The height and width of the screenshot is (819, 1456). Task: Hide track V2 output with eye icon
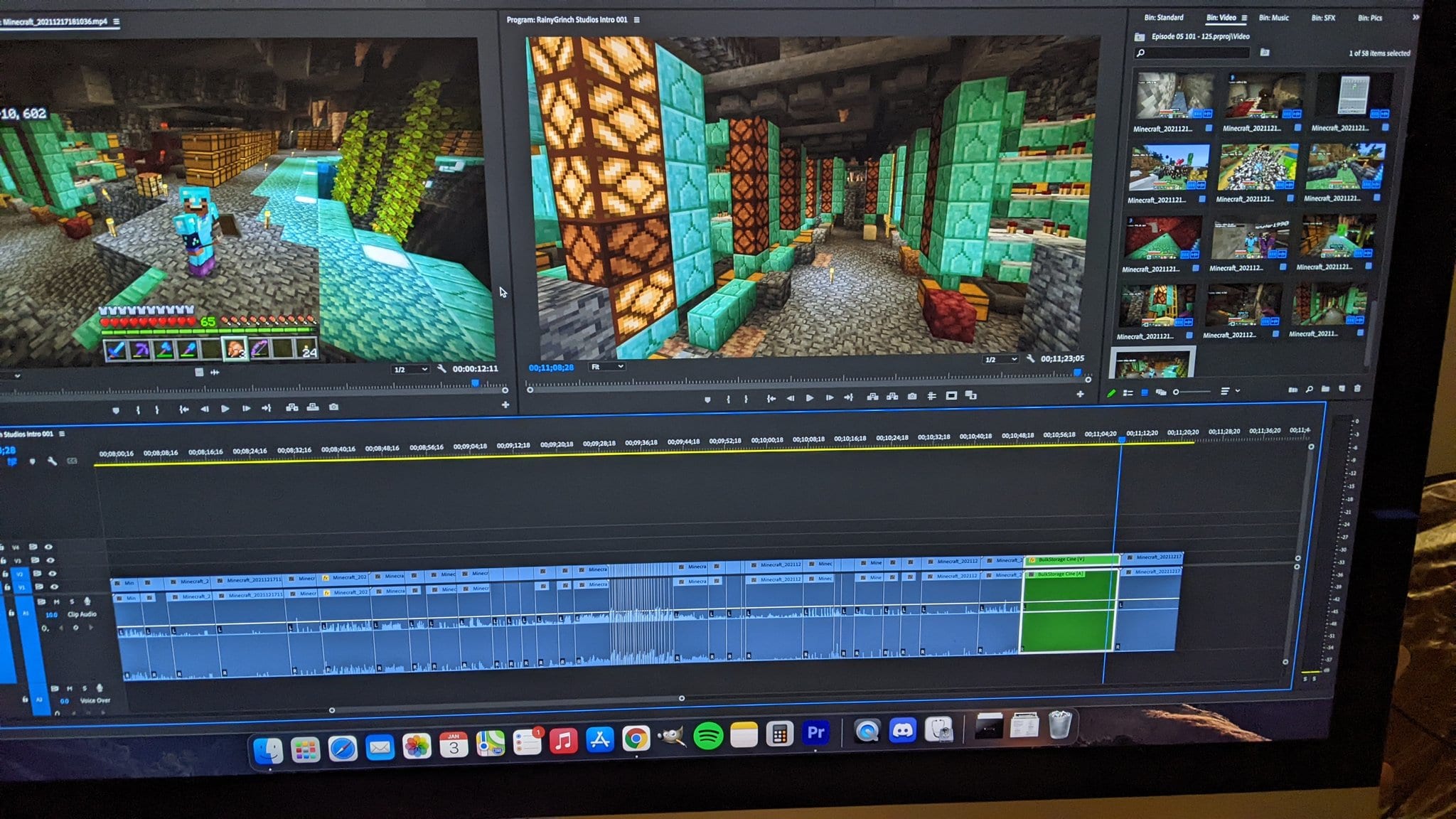tap(52, 573)
